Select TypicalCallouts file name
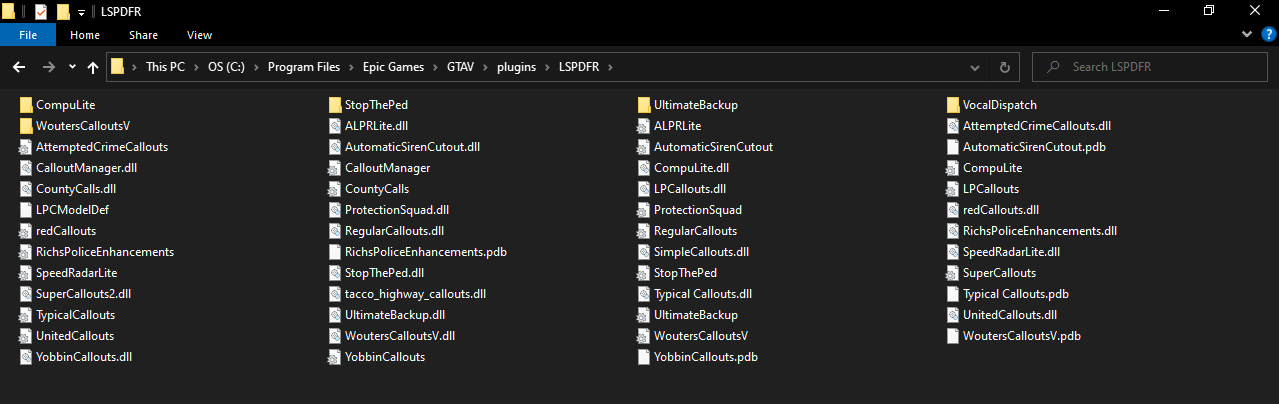This screenshot has width=1279, height=404. coord(75,315)
